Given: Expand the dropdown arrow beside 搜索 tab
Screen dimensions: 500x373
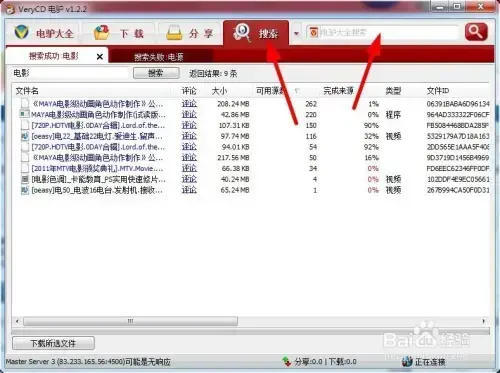Looking at the screenshot, I should [x=296, y=34].
